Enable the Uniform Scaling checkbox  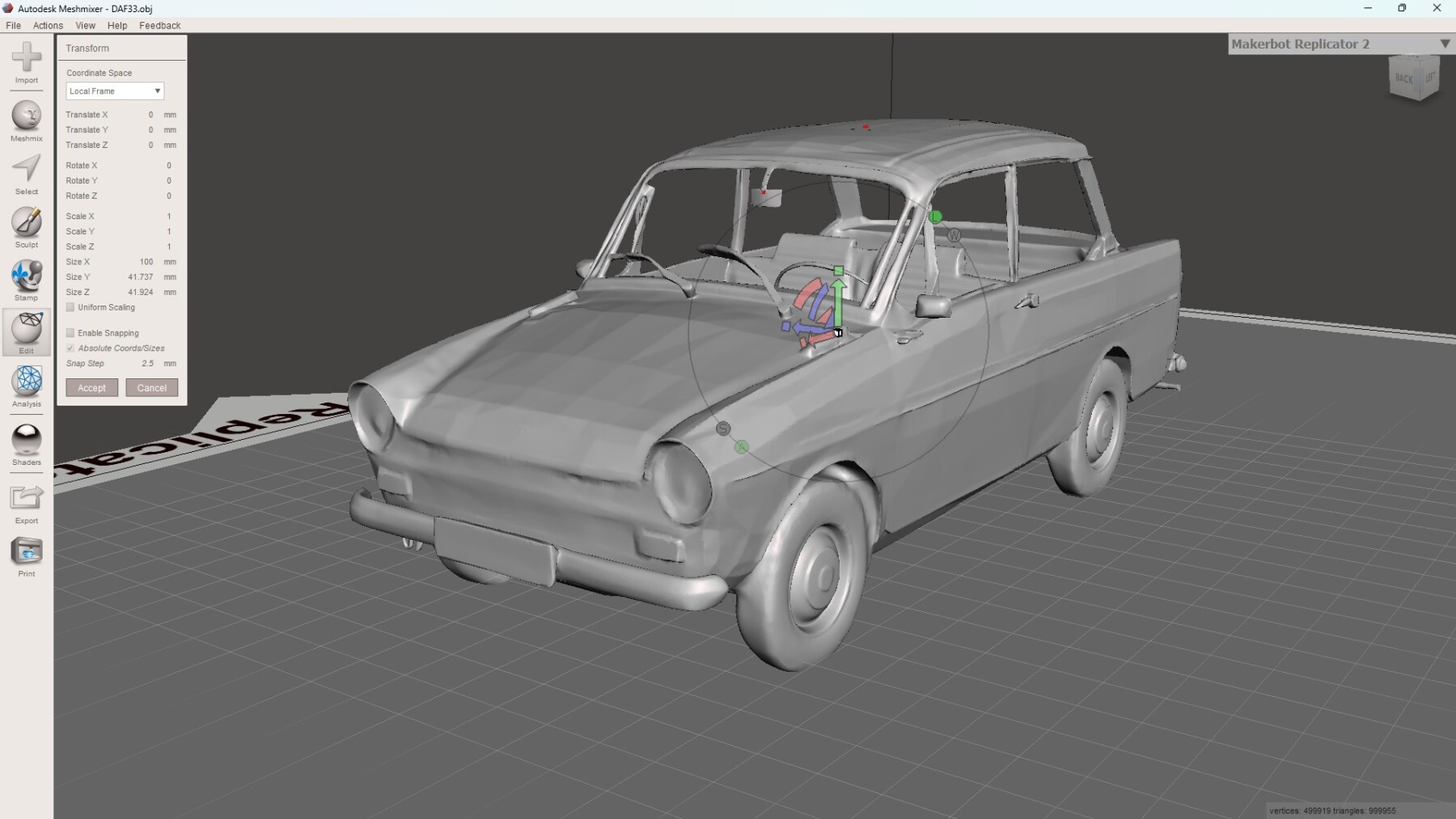pos(70,307)
